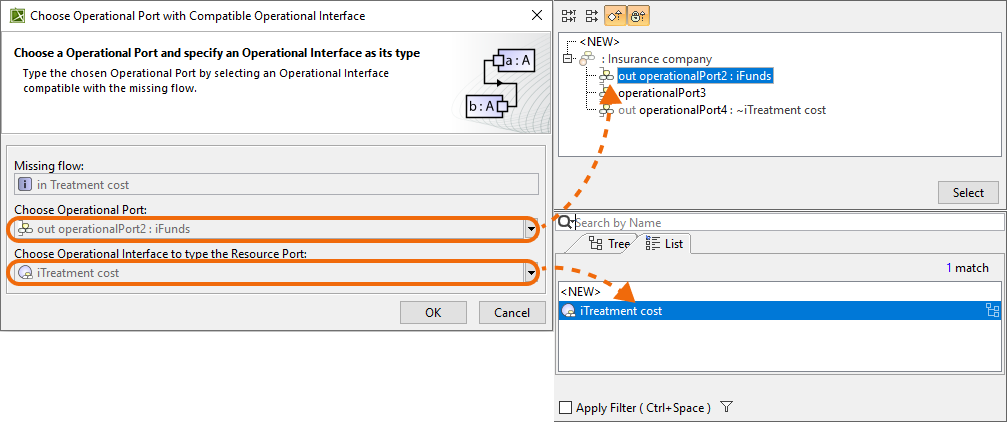The height and width of the screenshot is (422, 1007).
Task: Click the OK button
Action: coord(433,313)
